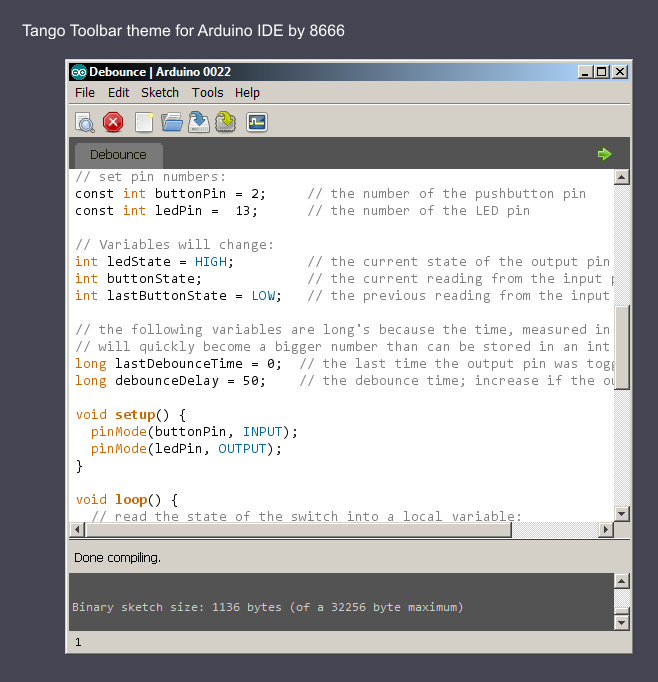Viewport: 658px width, 682px height.
Task: Click console scrollbar up arrow
Action: click(x=621, y=581)
